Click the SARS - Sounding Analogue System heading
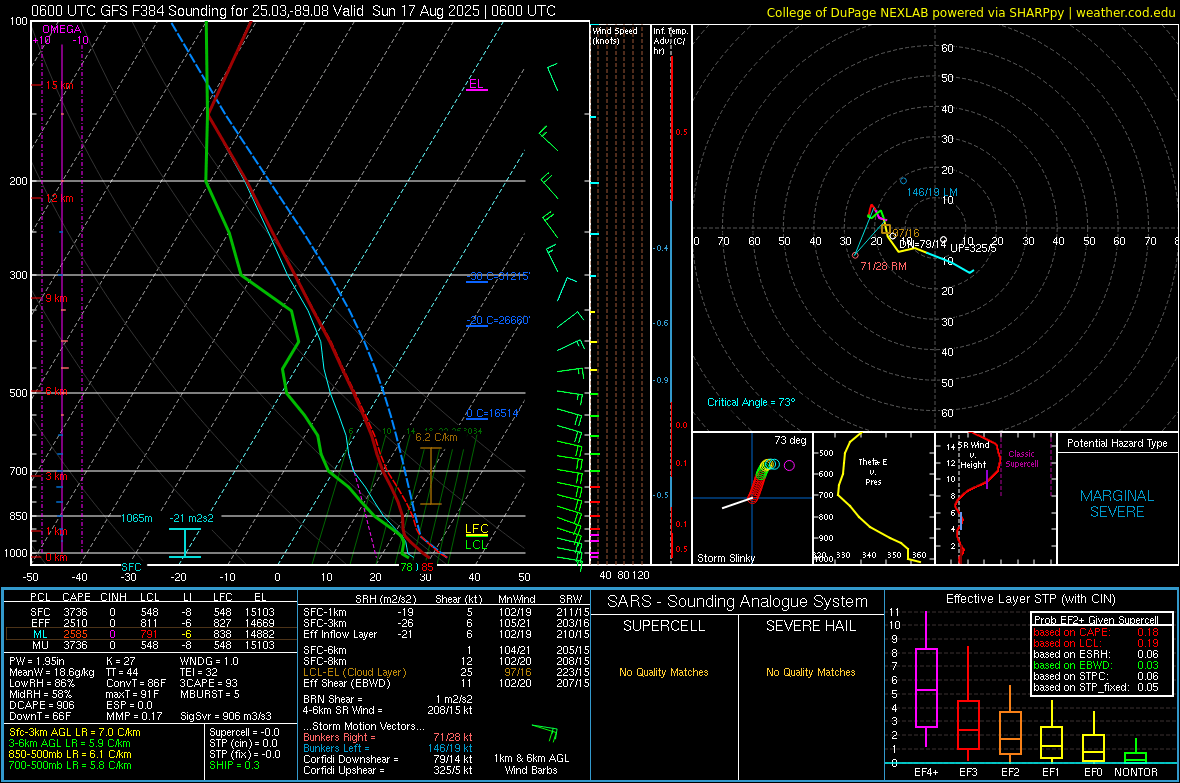Image resolution: width=1180 pixels, height=783 pixels. pyautogui.click(x=738, y=602)
